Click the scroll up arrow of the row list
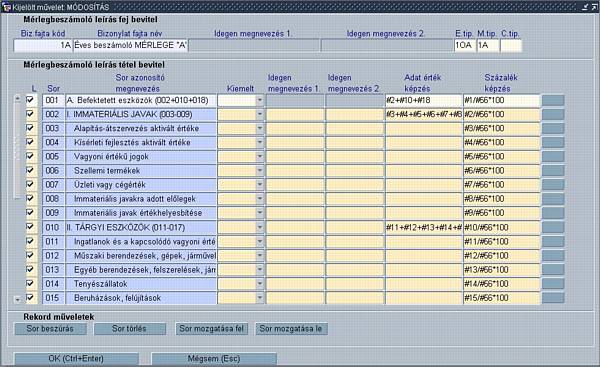Viewport: 600px width, 367px height. pos(17,98)
